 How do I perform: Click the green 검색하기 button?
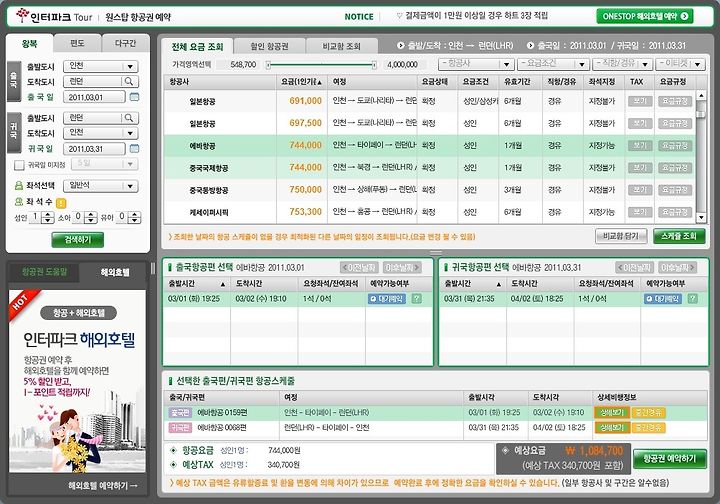(78, 240)
